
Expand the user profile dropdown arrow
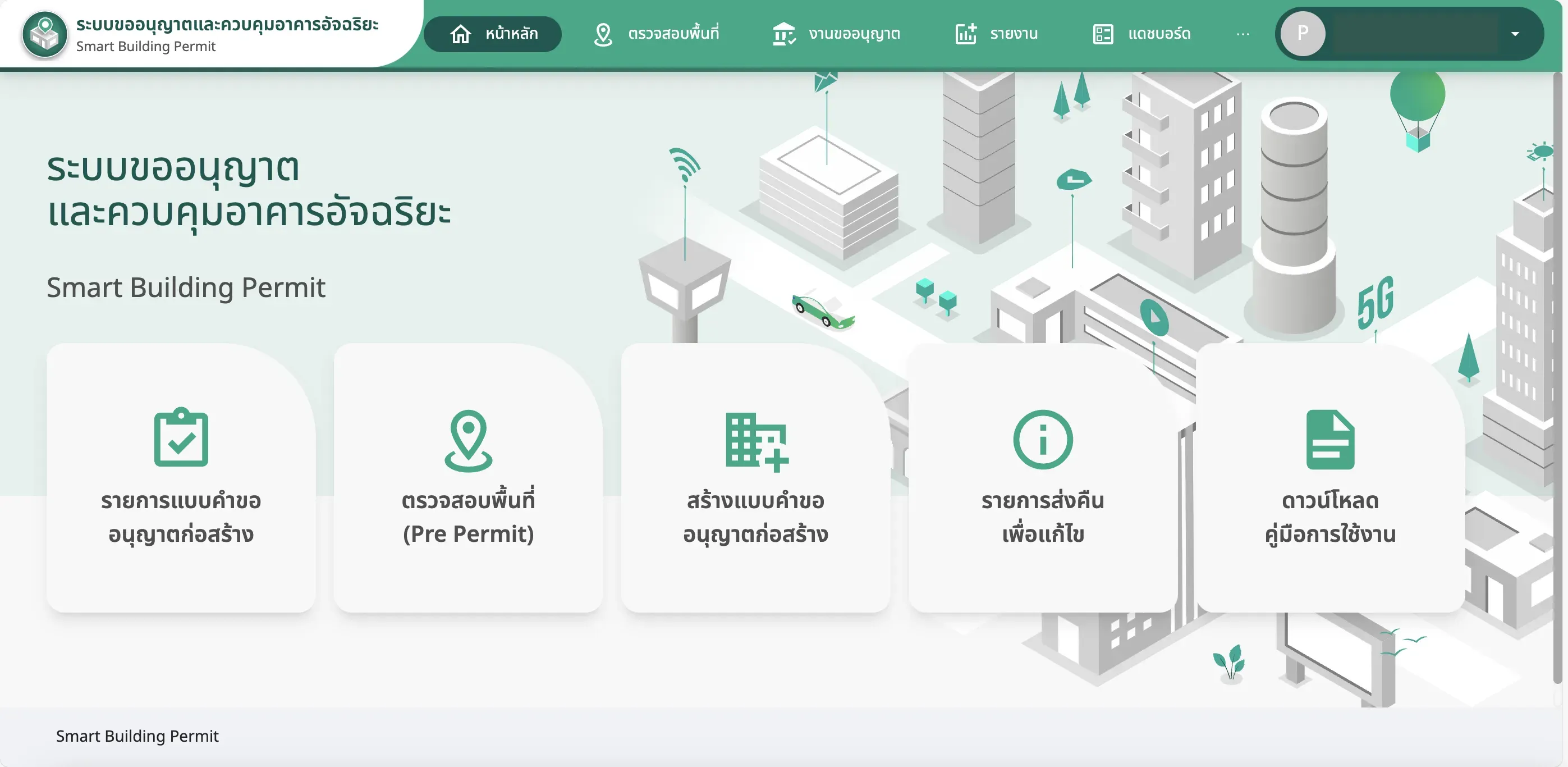1515,34
